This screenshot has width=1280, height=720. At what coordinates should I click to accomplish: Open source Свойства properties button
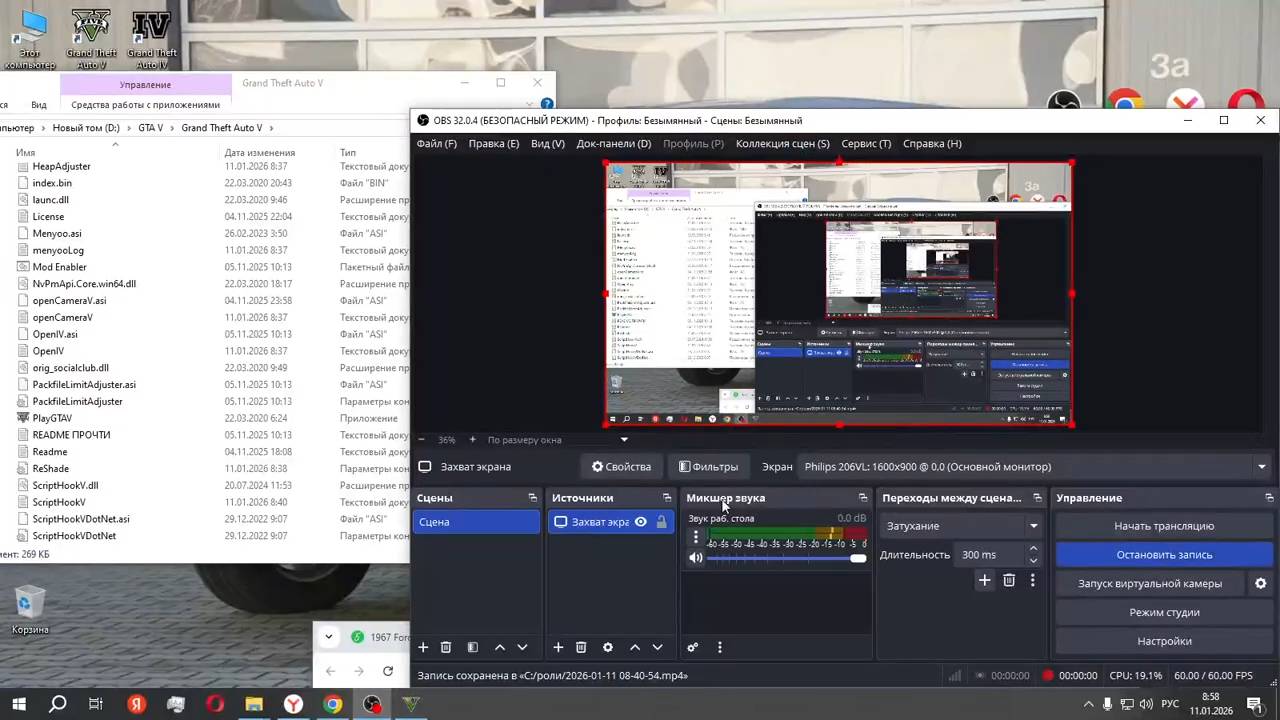621,467
